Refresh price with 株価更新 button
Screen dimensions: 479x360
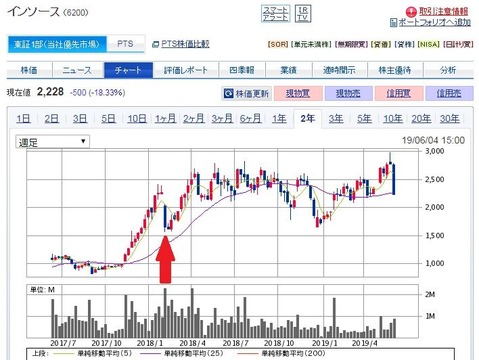pyautogui.click(x=247, y=93)
